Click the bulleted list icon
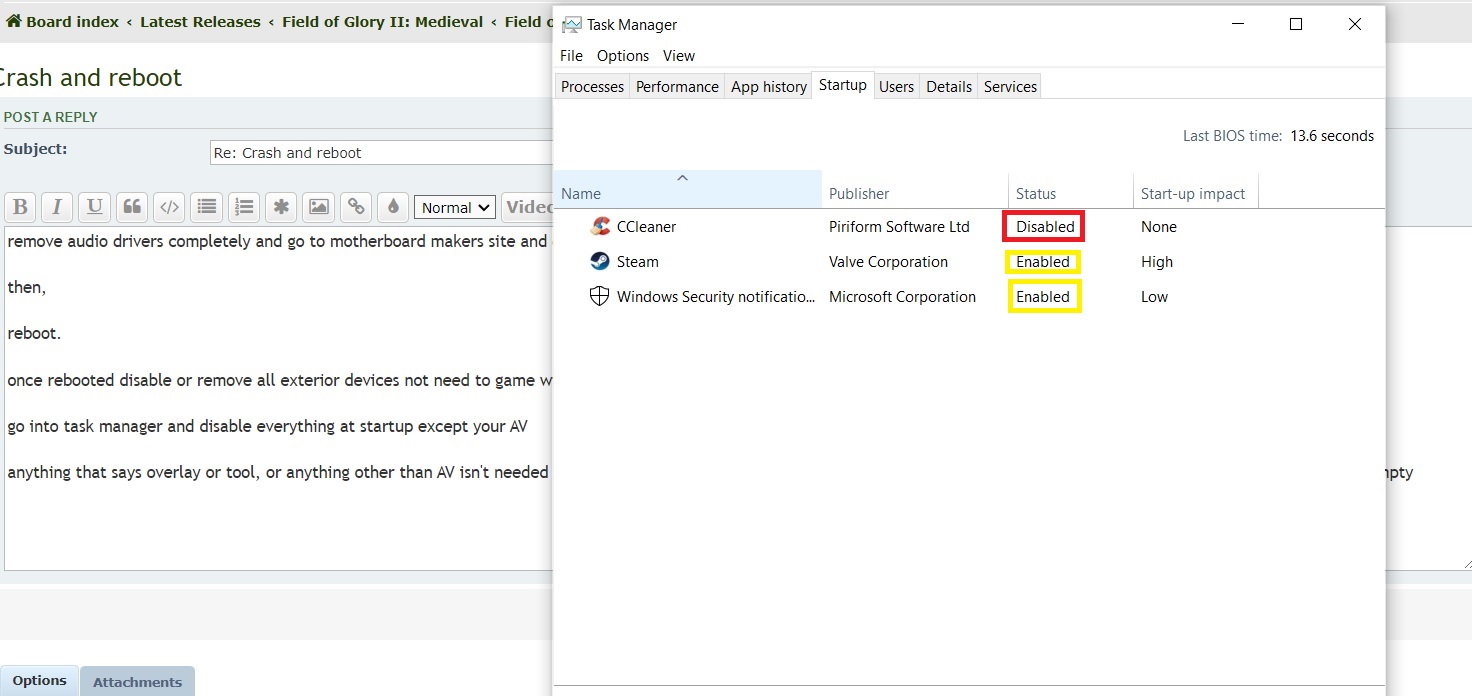This screenshot has width=1472, height=696. (x=207, y=207)
